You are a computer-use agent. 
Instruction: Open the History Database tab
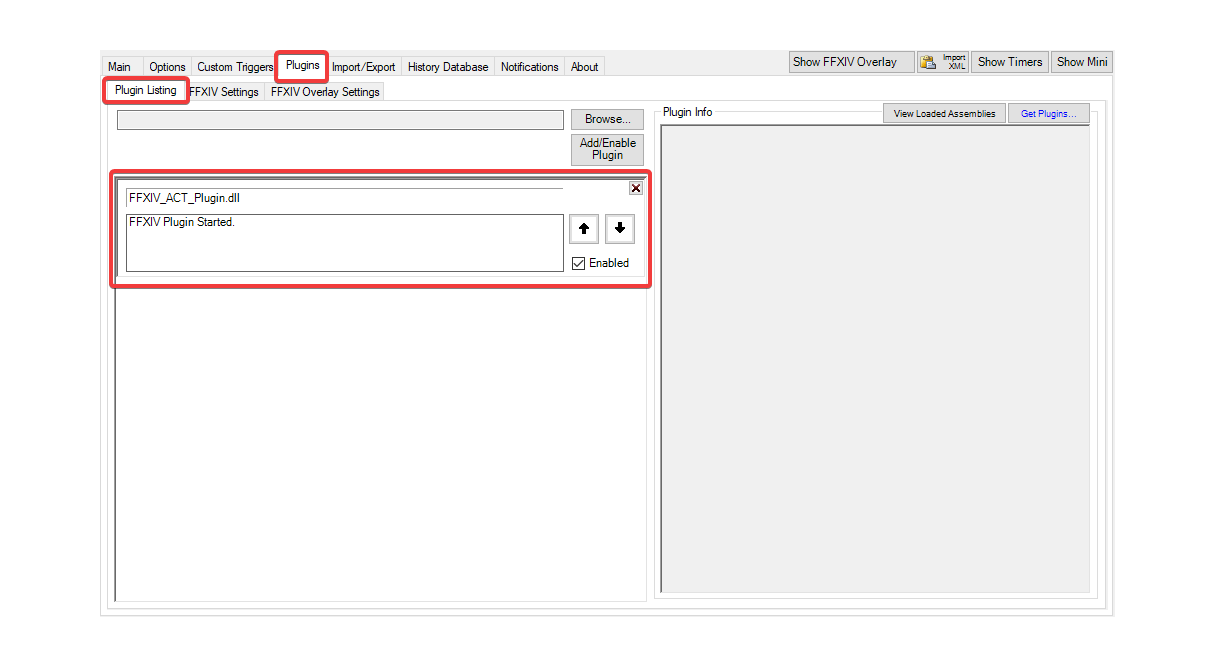[447, 66]
